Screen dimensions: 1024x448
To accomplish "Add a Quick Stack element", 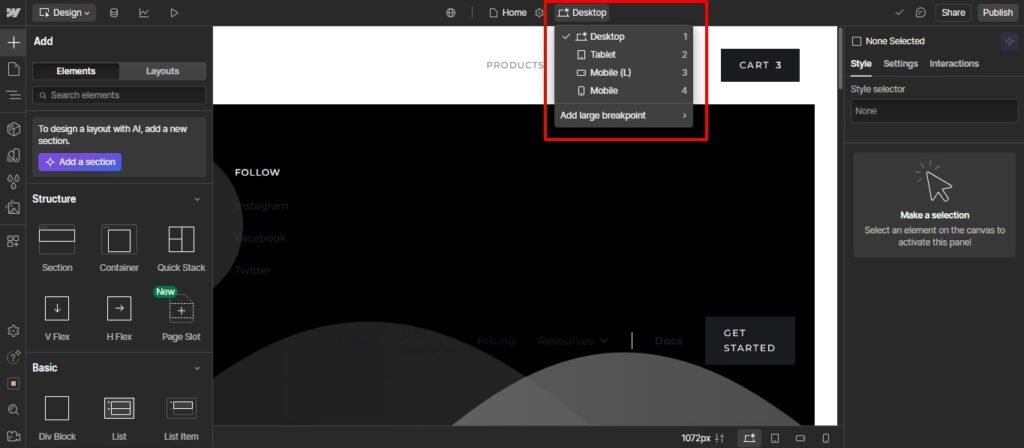I will pos(181,248).
